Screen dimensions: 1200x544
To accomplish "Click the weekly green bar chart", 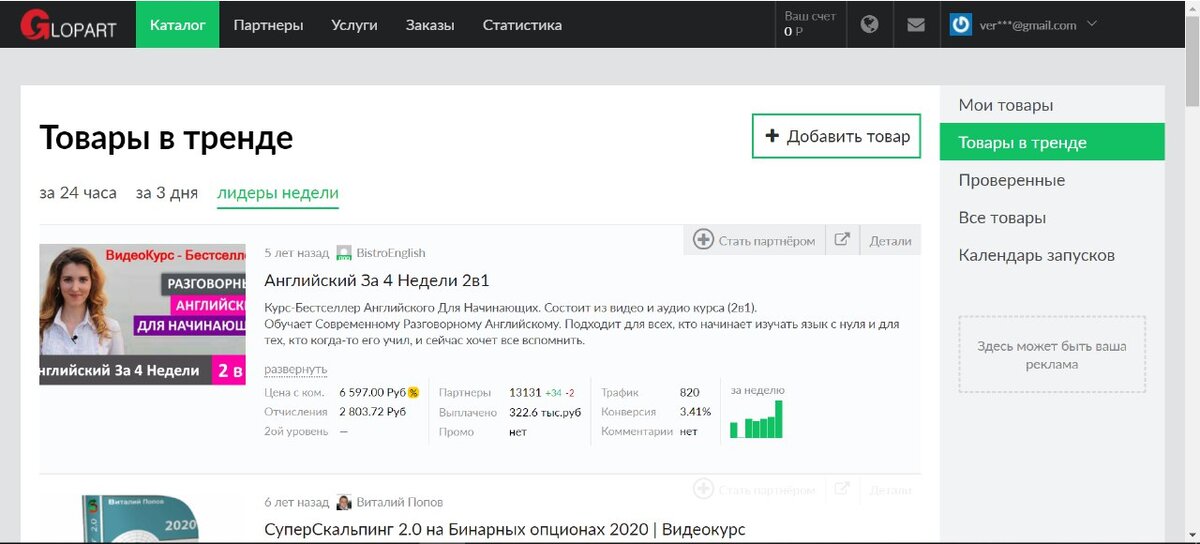I will tap(756, 419).
